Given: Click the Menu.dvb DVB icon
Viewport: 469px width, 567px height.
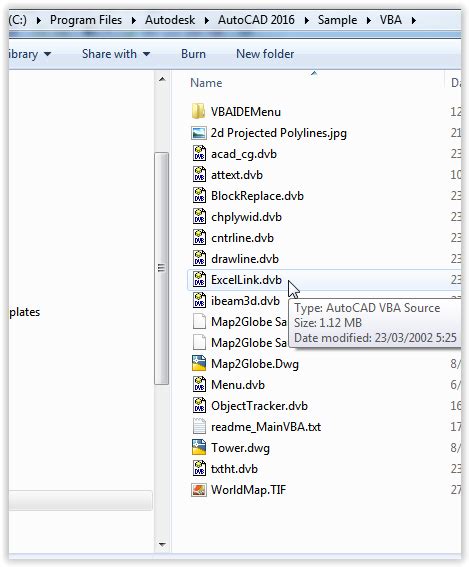Looking at the screenshot, I should [x=199, y=384].
